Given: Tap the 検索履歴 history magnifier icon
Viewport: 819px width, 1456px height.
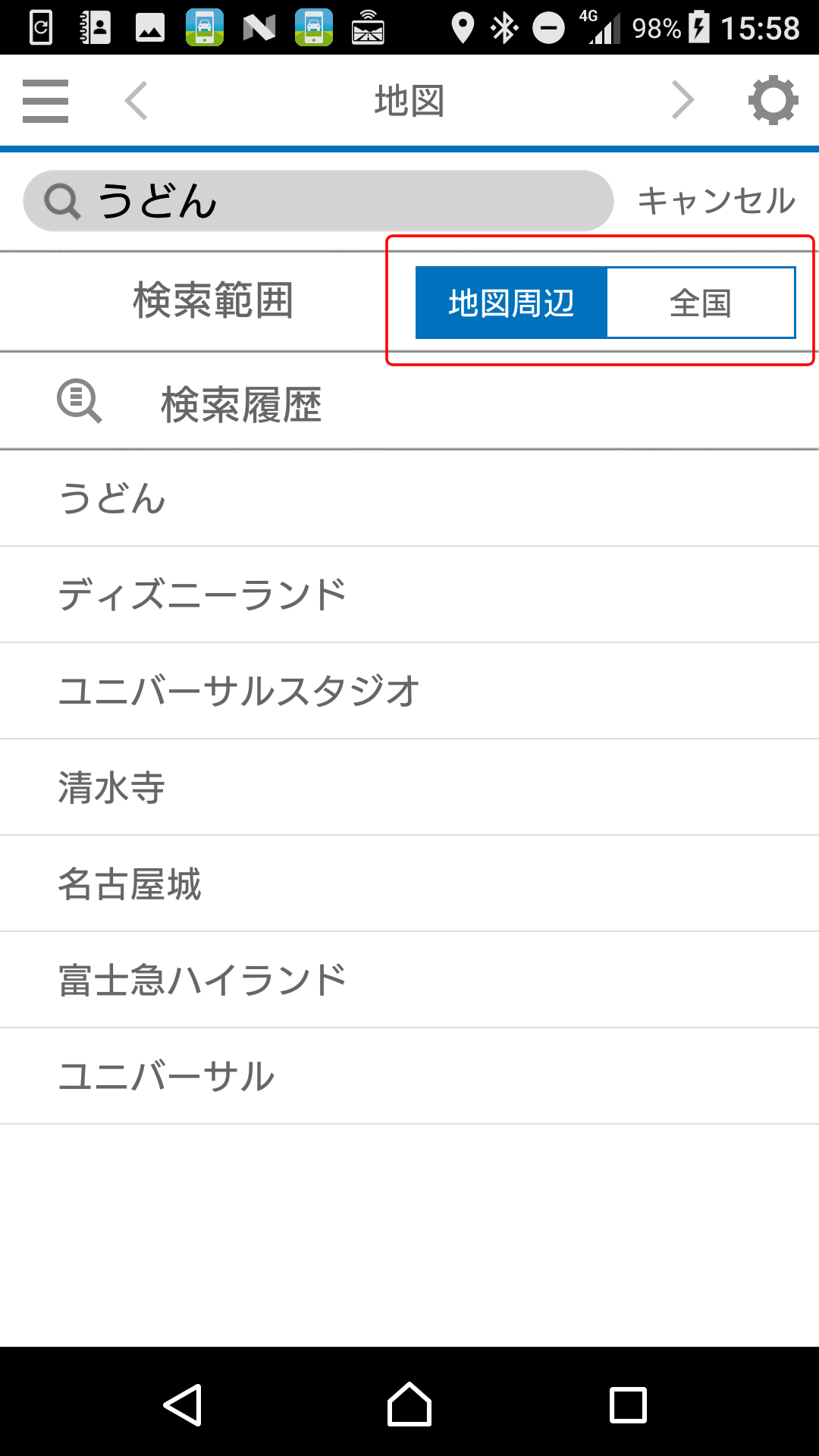Looking at the screenshot, I should [79, 401].
